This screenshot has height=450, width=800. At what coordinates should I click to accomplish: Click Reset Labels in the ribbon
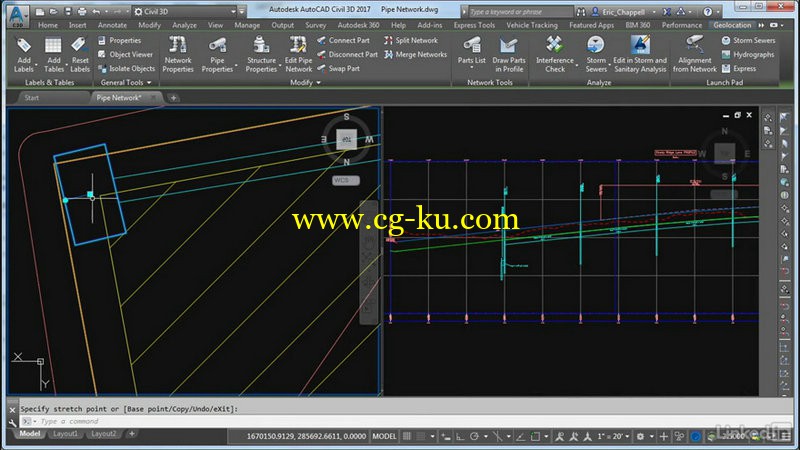pyautogui.click(x=80, y=55)
